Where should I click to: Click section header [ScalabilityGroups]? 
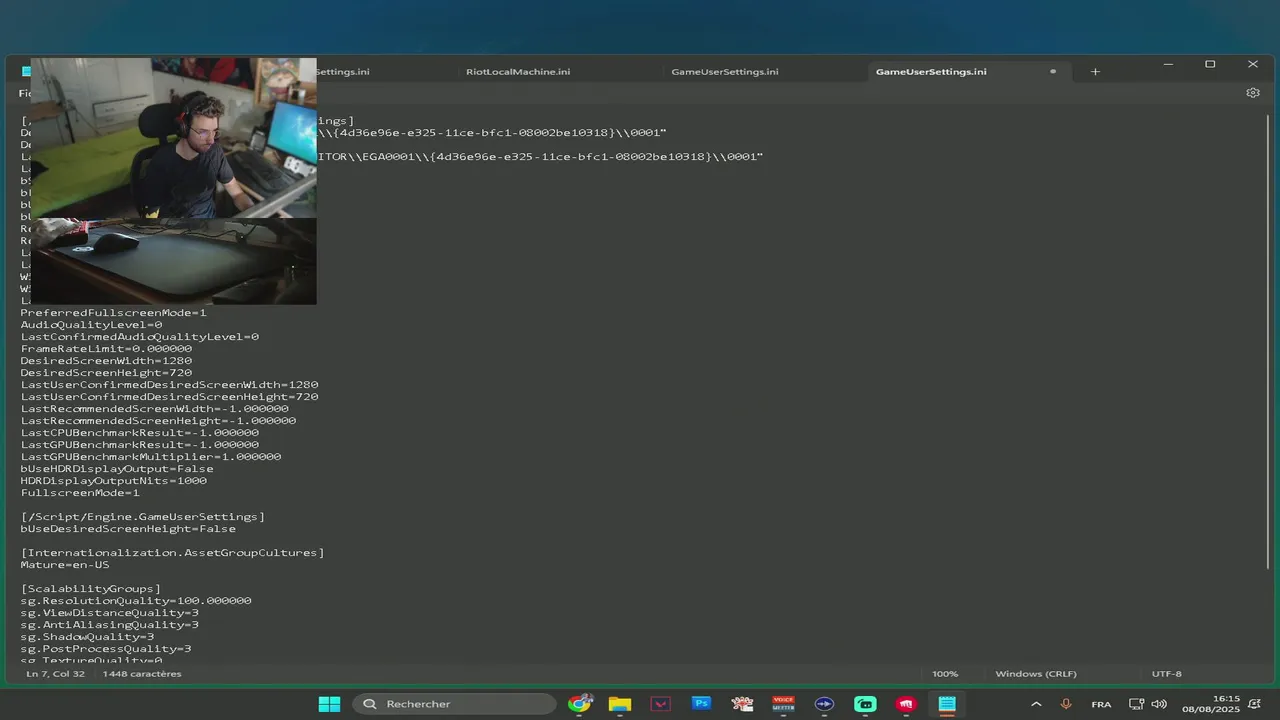point(91,589)
